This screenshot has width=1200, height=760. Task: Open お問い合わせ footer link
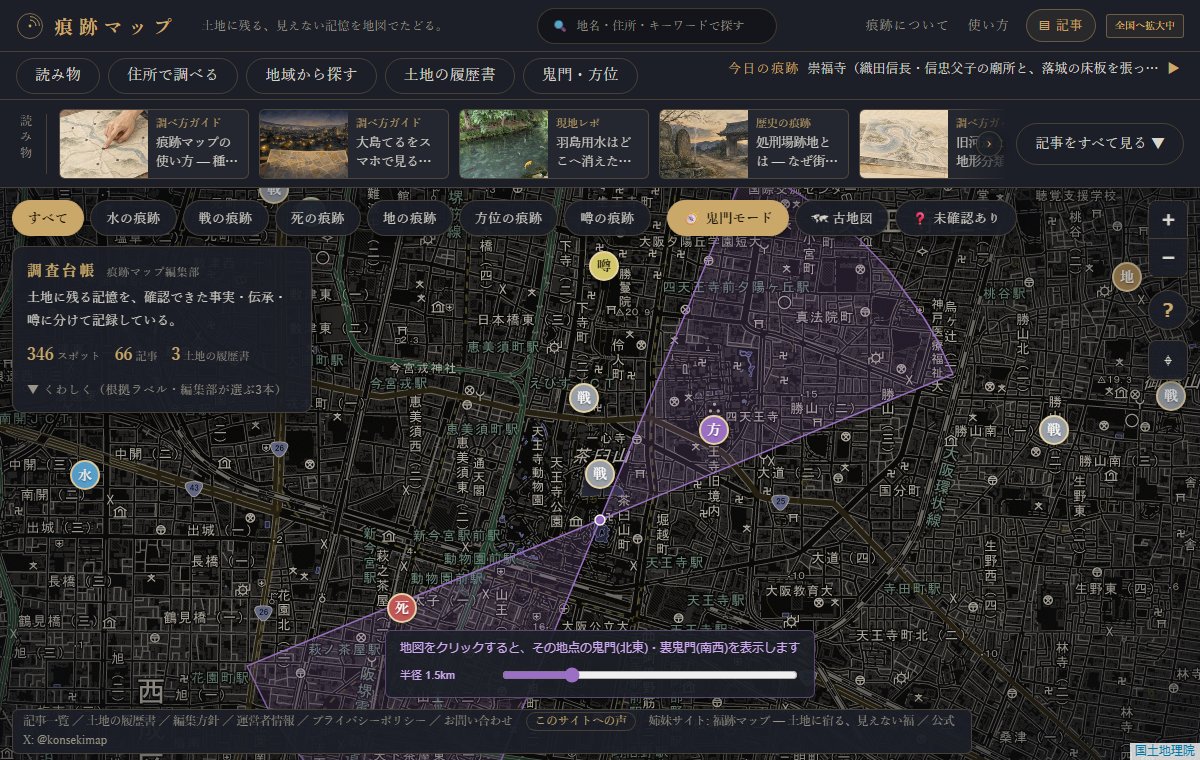coord(479,720)
